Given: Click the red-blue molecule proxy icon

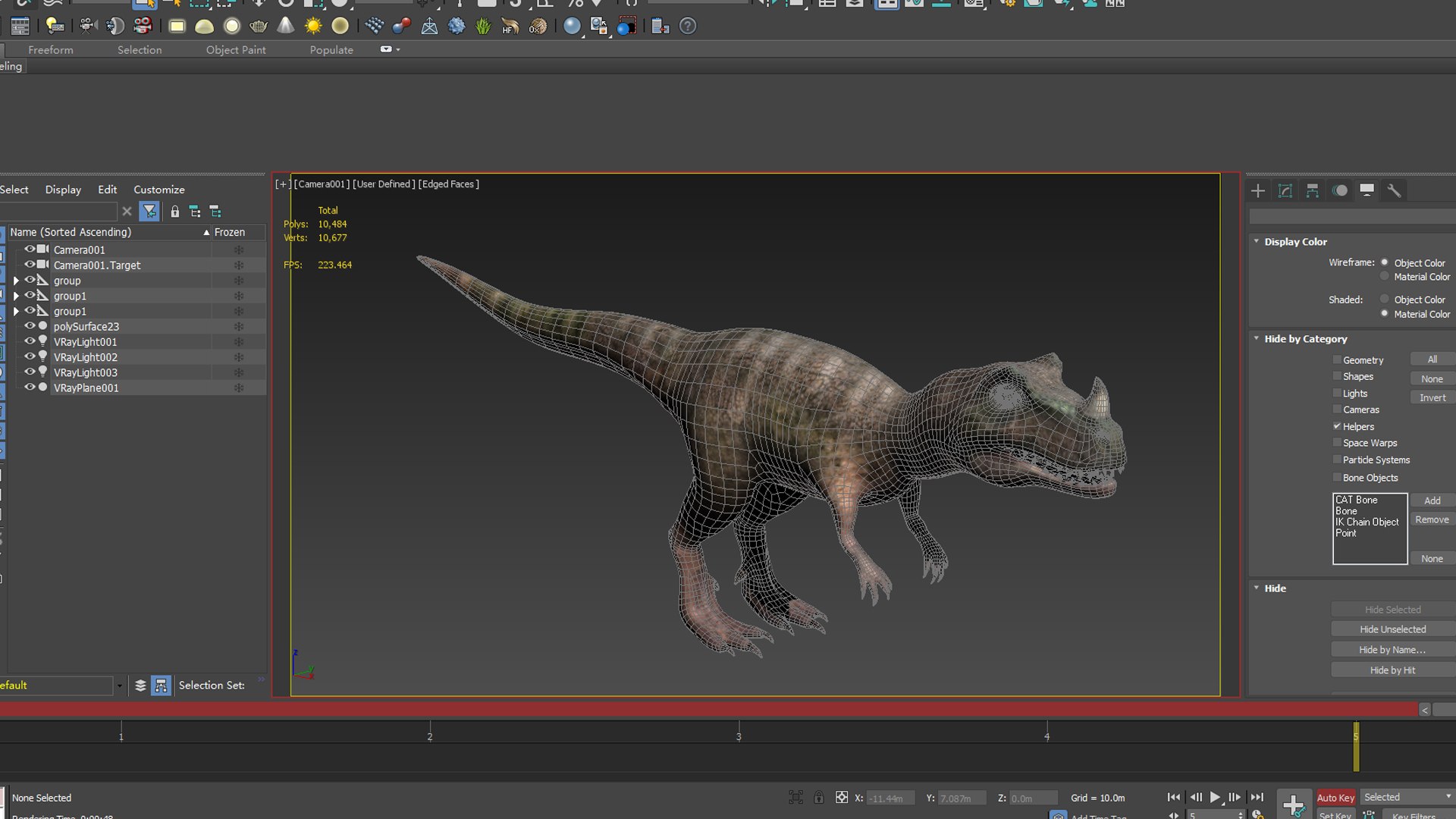Looking at the screenshot, I should point(401,27).
